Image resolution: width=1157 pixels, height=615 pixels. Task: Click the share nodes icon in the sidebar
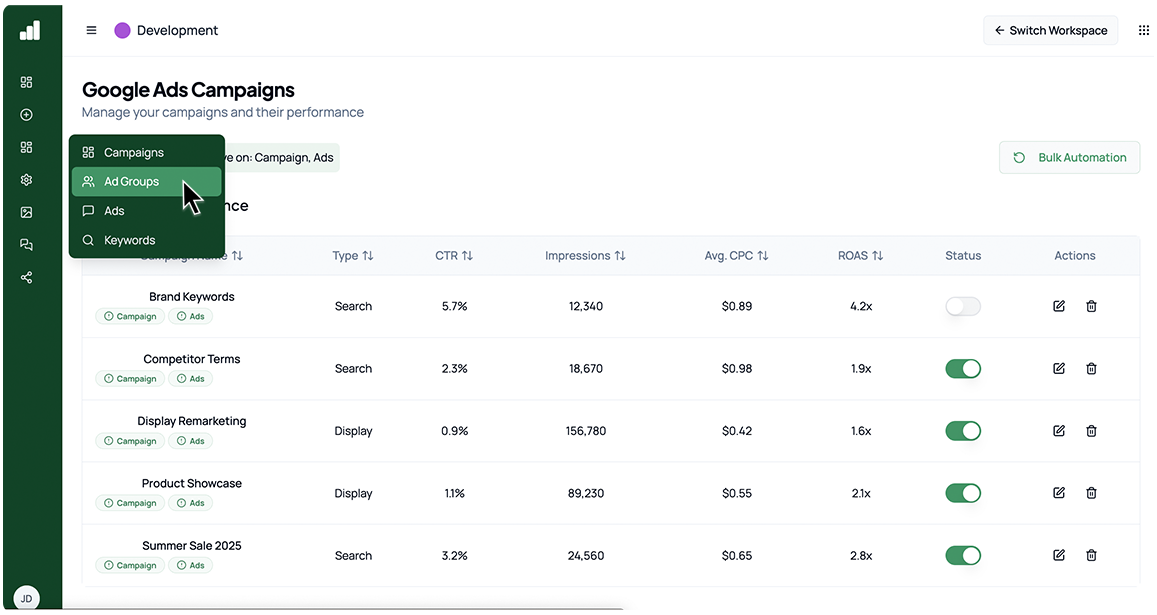click(27, 277)
